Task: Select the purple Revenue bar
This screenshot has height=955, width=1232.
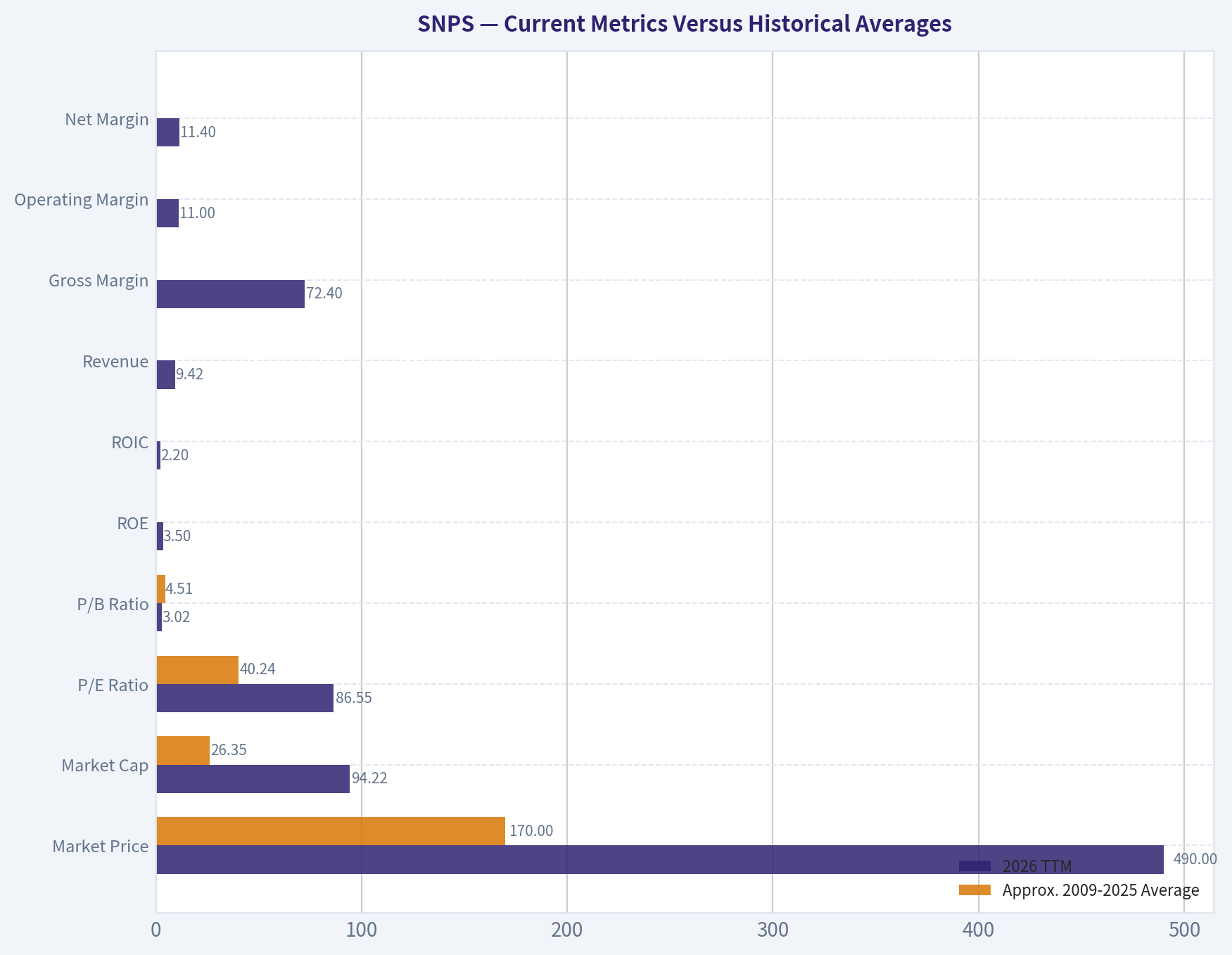Action: [x=166, y=374]
